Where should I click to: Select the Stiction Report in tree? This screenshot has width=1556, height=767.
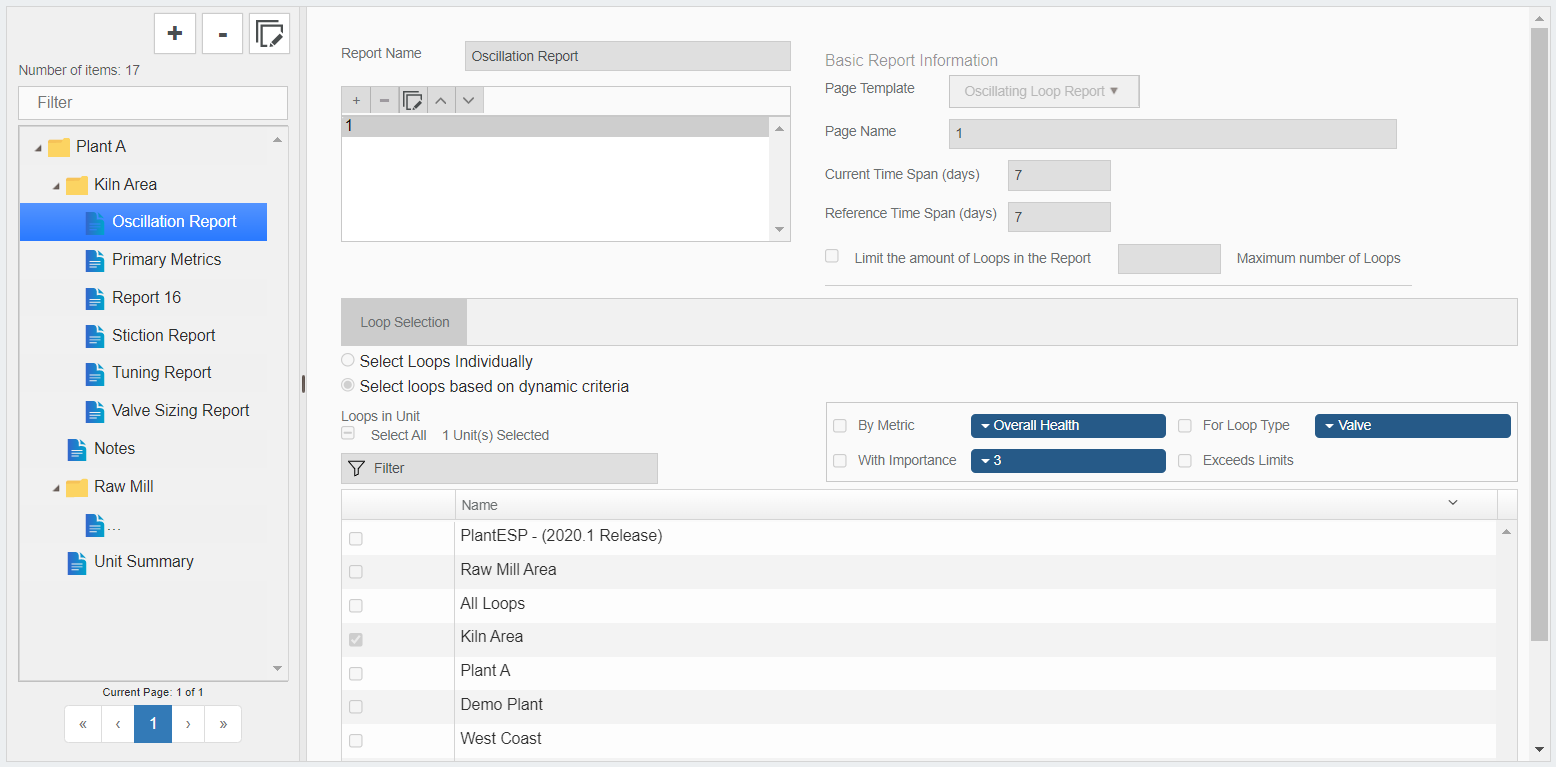coord(164,336)
